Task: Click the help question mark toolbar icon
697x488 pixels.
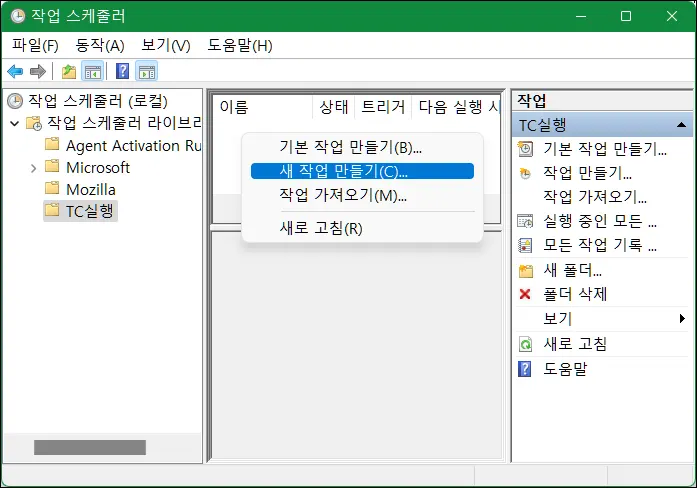Action: (122, 71)
